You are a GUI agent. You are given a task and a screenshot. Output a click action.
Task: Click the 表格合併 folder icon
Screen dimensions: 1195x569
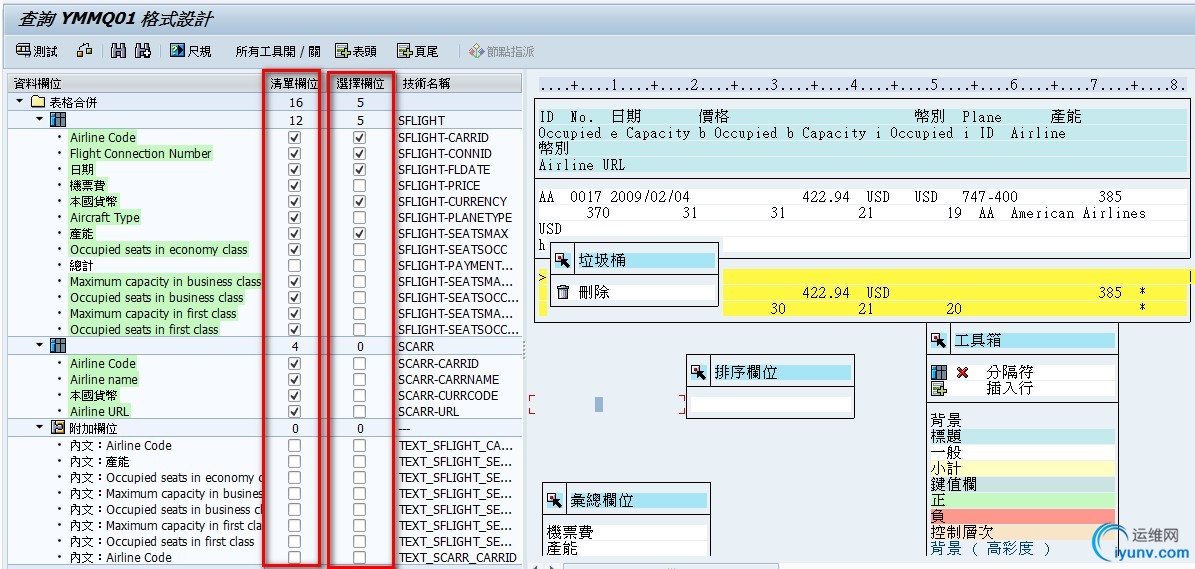coord(37,102)
